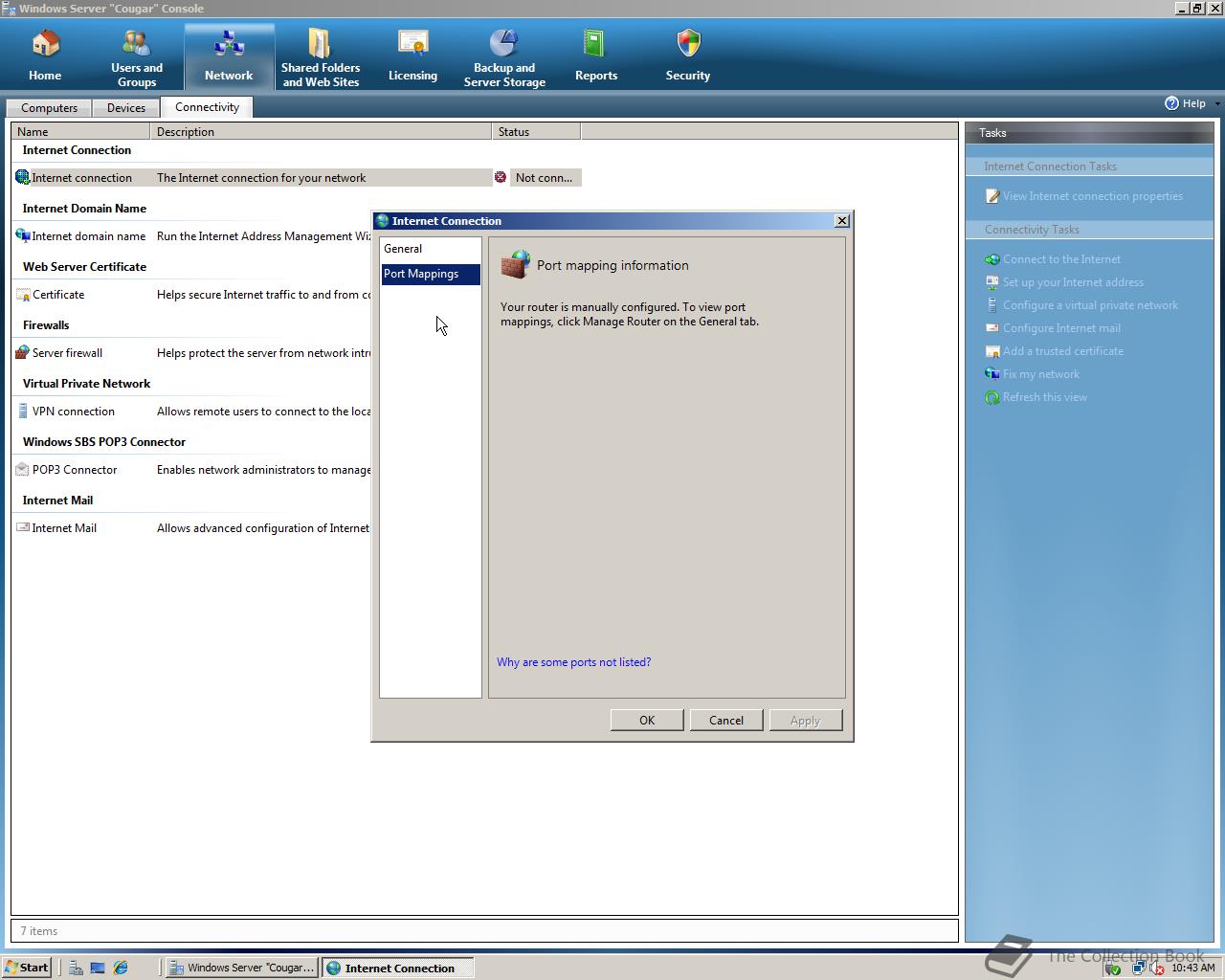Image resolution: width=1225 pixels, height=980 pixels.
Task: Select the Network section icon
Action: 229,43
